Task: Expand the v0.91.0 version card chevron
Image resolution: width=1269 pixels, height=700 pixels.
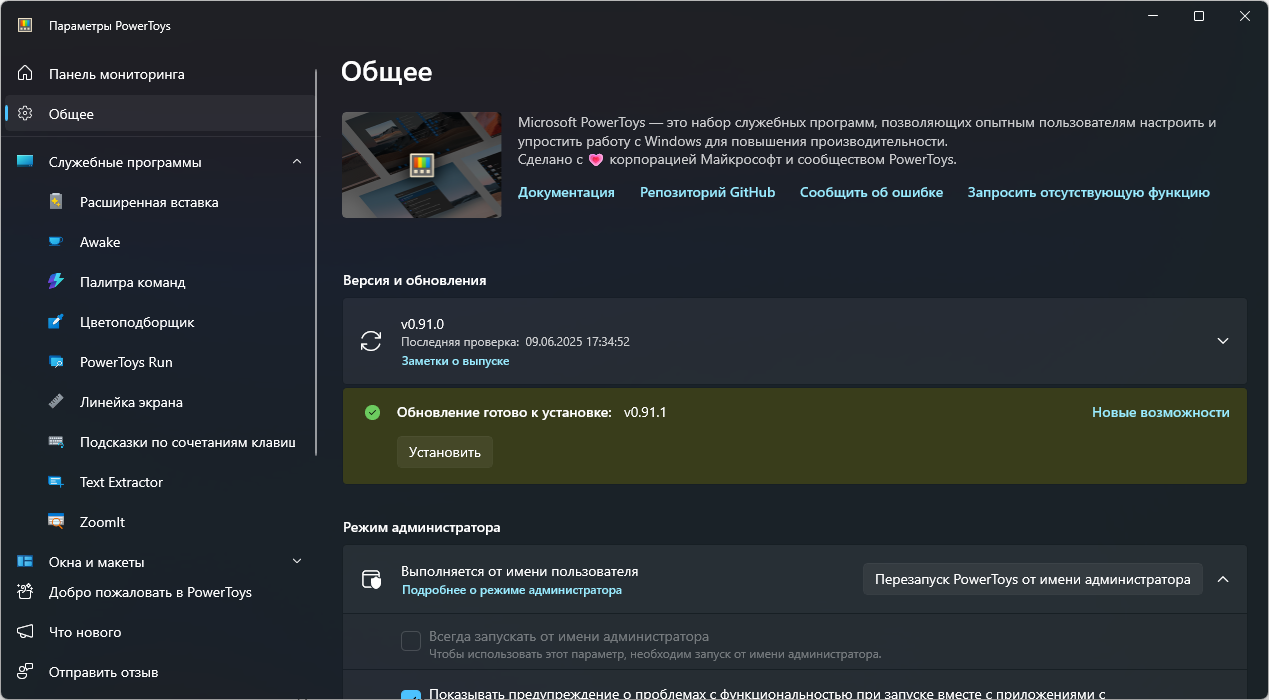Action: click(1223, 341)
